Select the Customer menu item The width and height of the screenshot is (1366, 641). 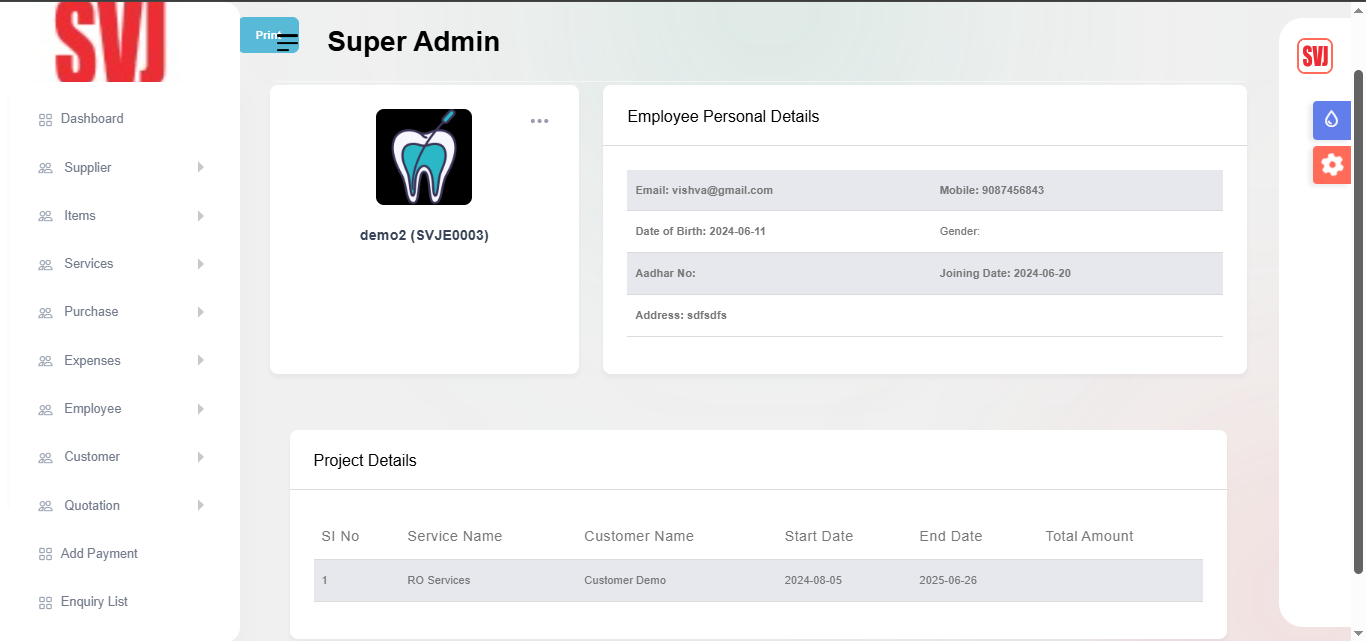[x=92, y=457]
